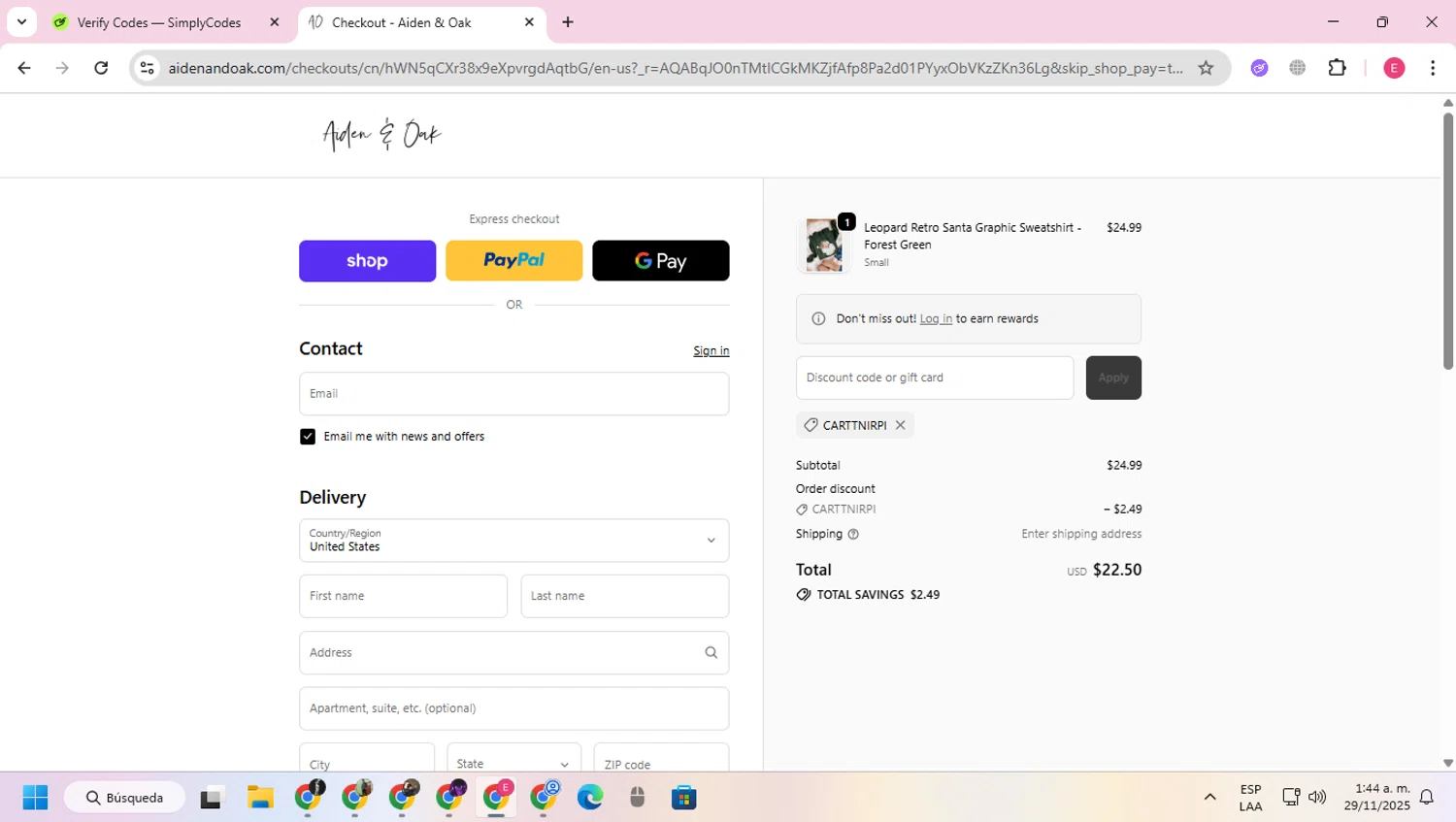Image resolution: width=1456 pixels, height=822 pixels.
Task: Click the info icon in rewards notice
Action: (818, 319)
